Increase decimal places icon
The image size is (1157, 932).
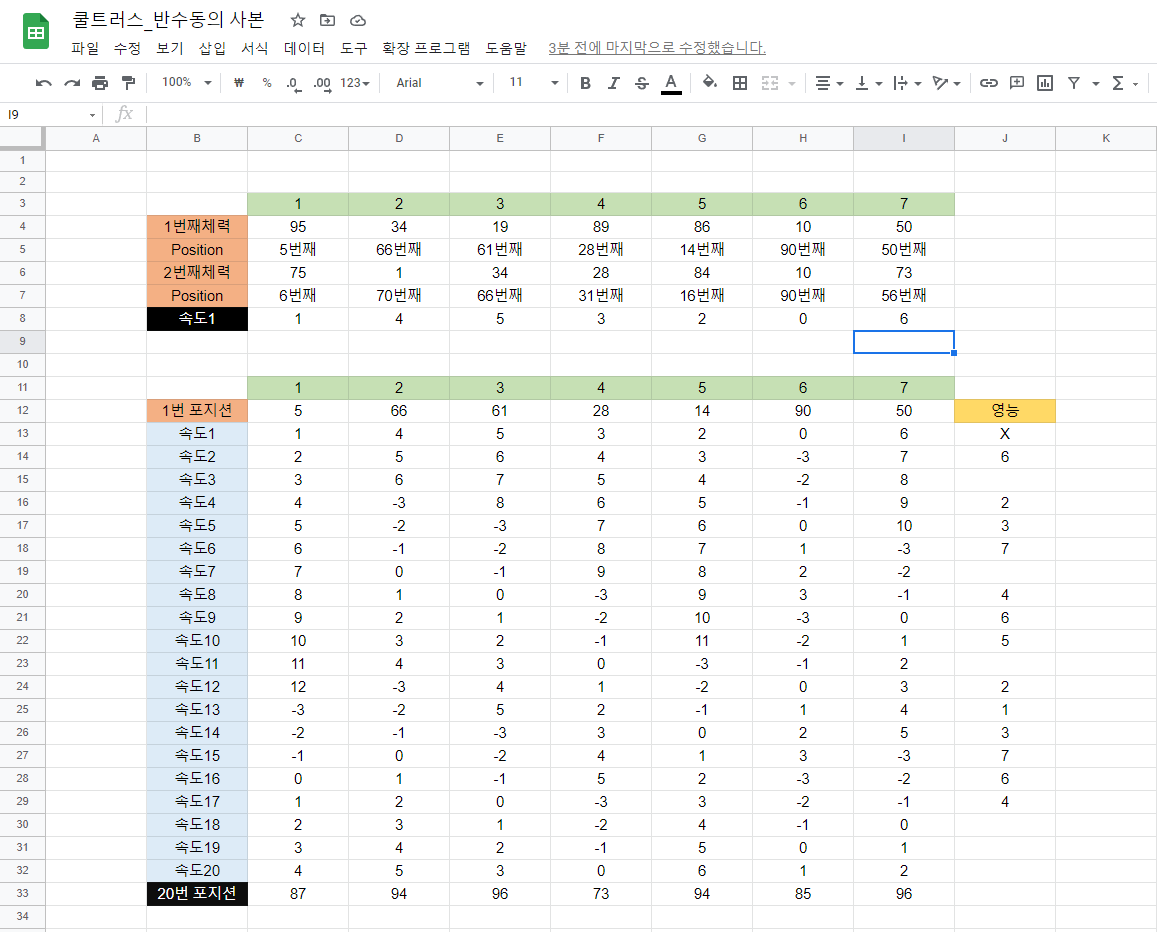click(x=322, y=83)
